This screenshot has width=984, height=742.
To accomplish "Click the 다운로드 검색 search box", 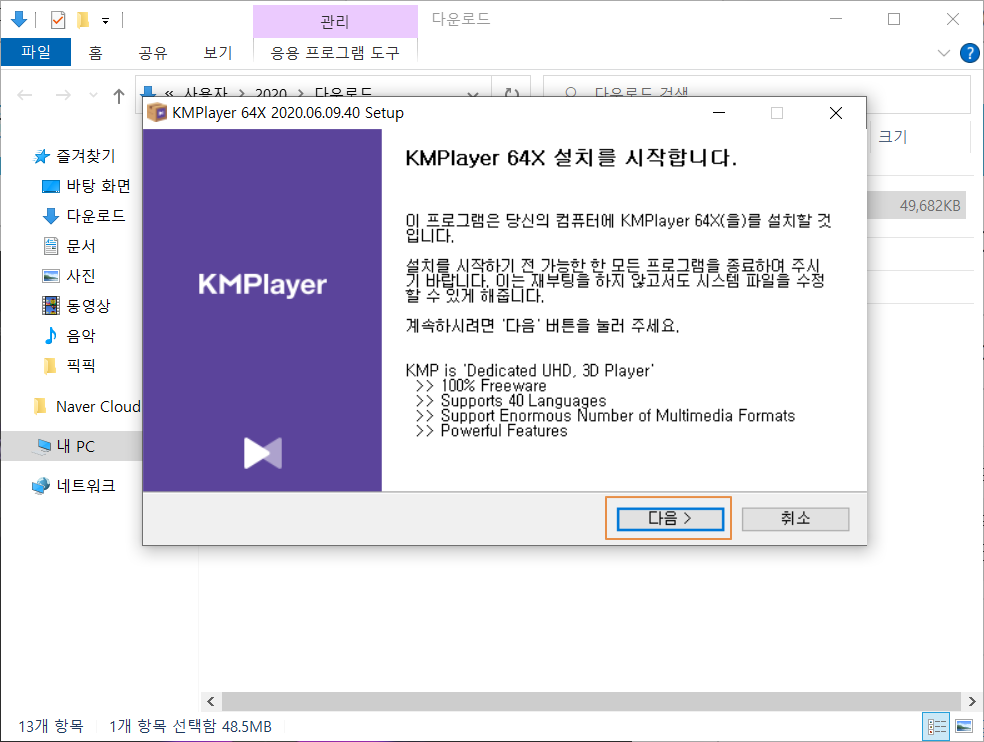I will tap(756, 93).
